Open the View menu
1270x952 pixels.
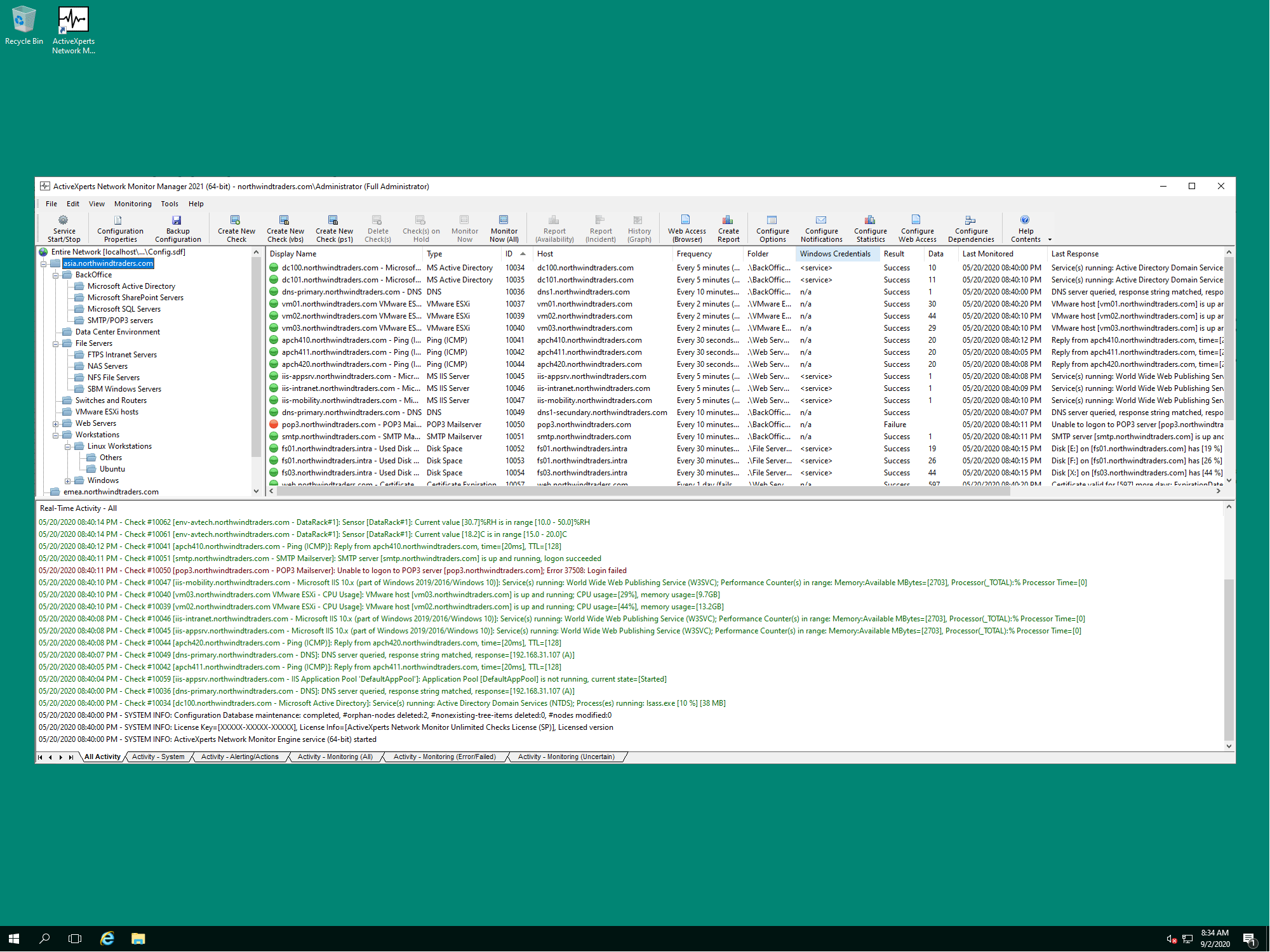tap(97, 204)
